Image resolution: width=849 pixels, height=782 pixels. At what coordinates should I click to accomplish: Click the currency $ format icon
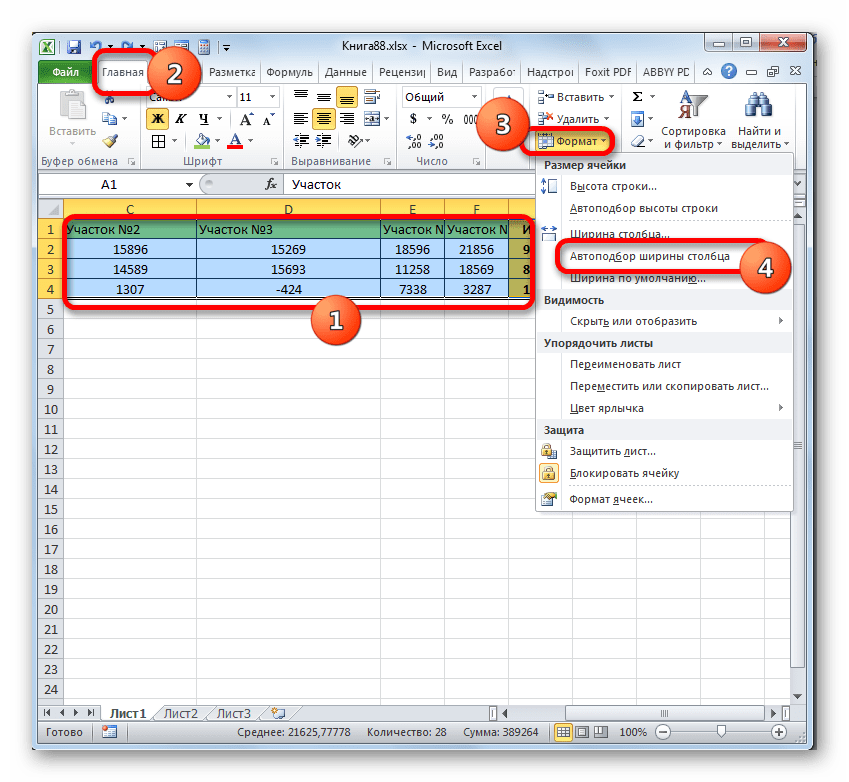coord(413,119)
